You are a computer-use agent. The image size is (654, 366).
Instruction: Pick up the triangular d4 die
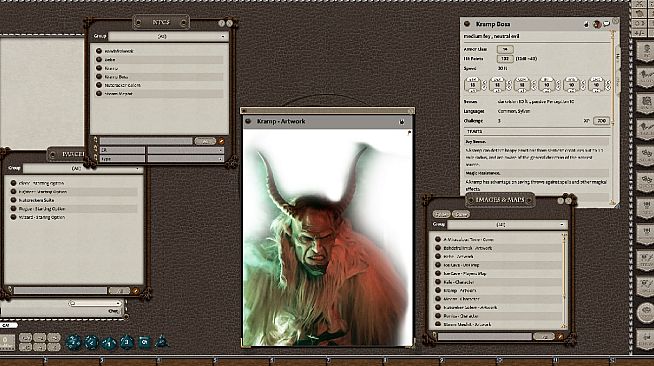pos(162,342)
